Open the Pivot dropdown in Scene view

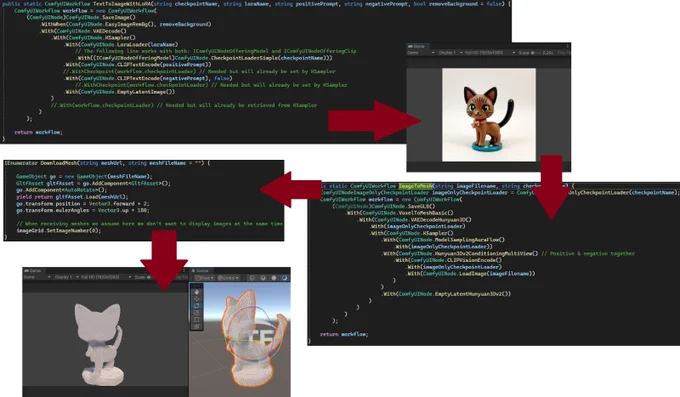204,278
